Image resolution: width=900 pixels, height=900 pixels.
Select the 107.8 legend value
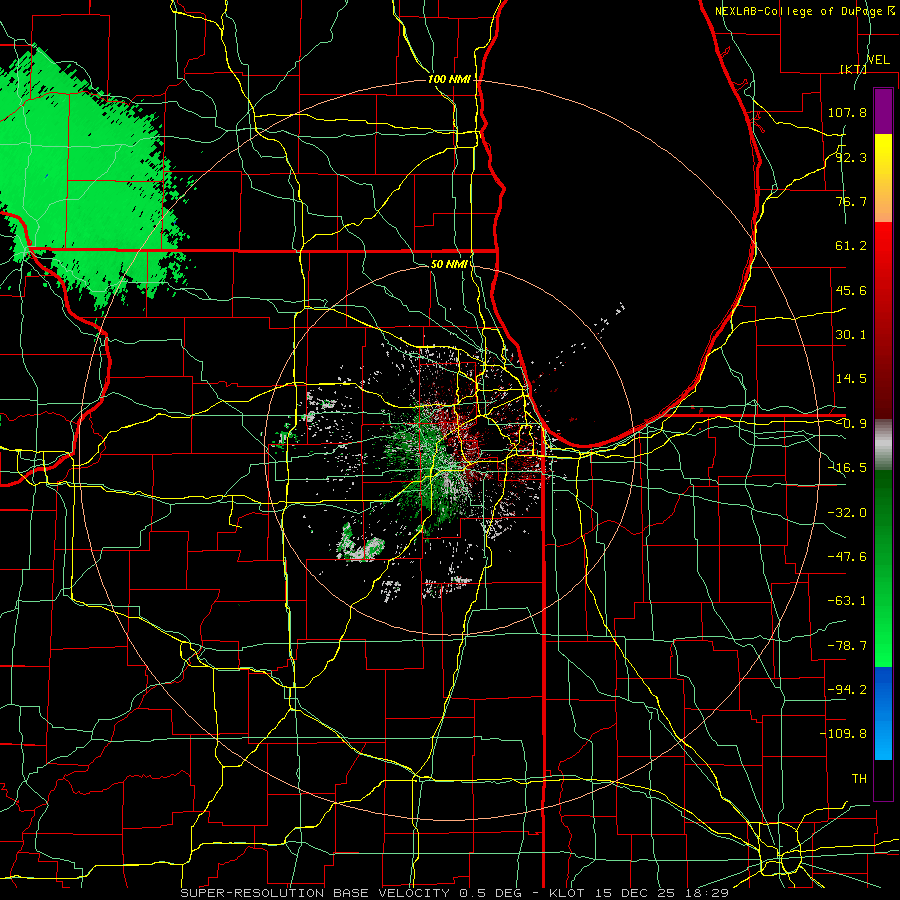pyautogui.click(x=847, y=112)
